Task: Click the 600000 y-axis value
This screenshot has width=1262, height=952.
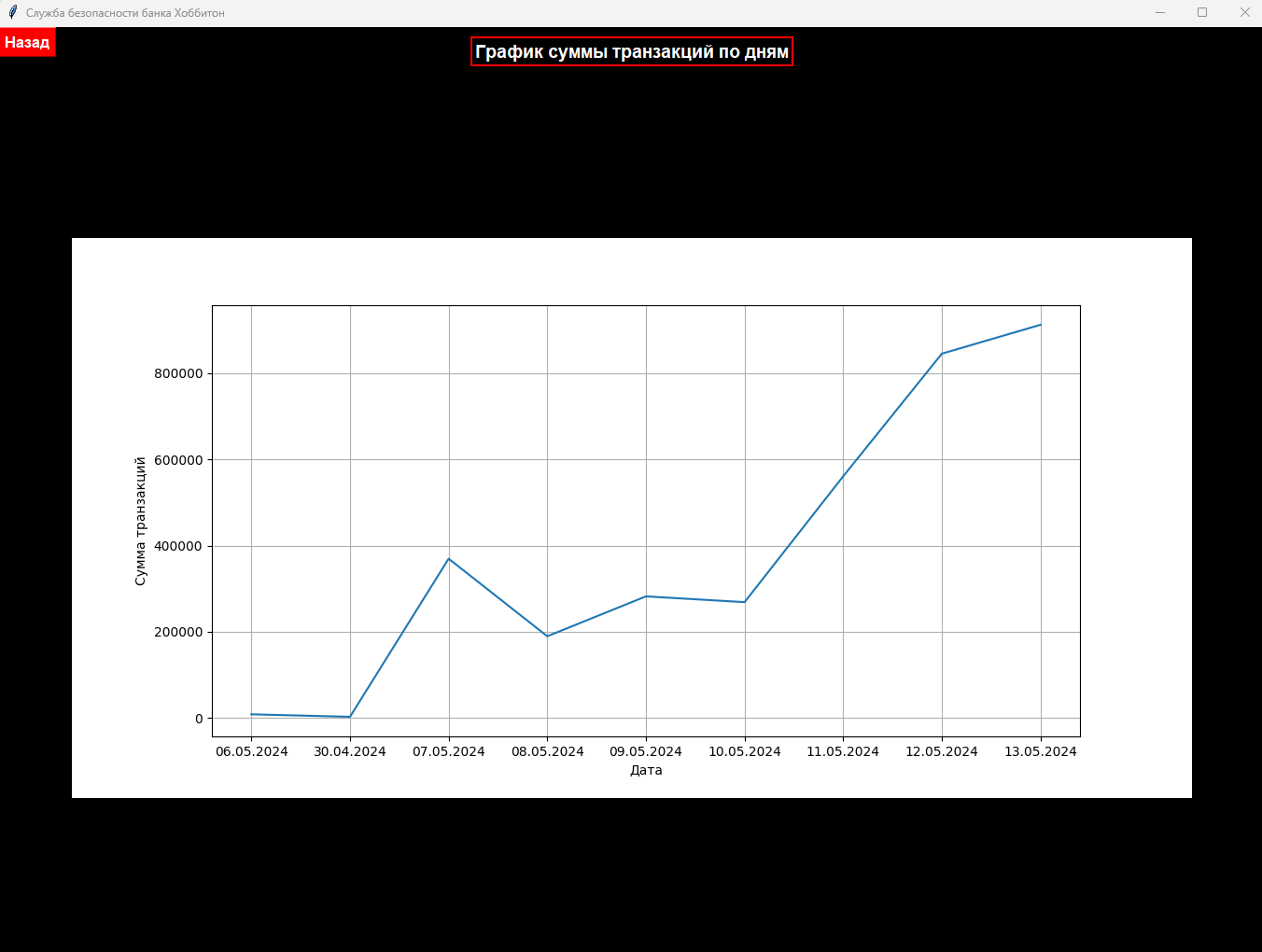Action: pos(178,460)
